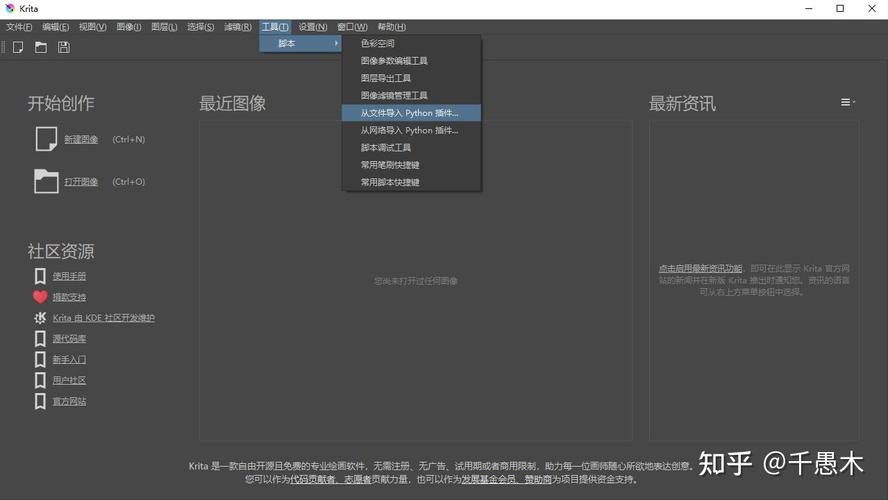Open the 新手入门 link
This screenshot has height=500, width=888.
point(69,360)
